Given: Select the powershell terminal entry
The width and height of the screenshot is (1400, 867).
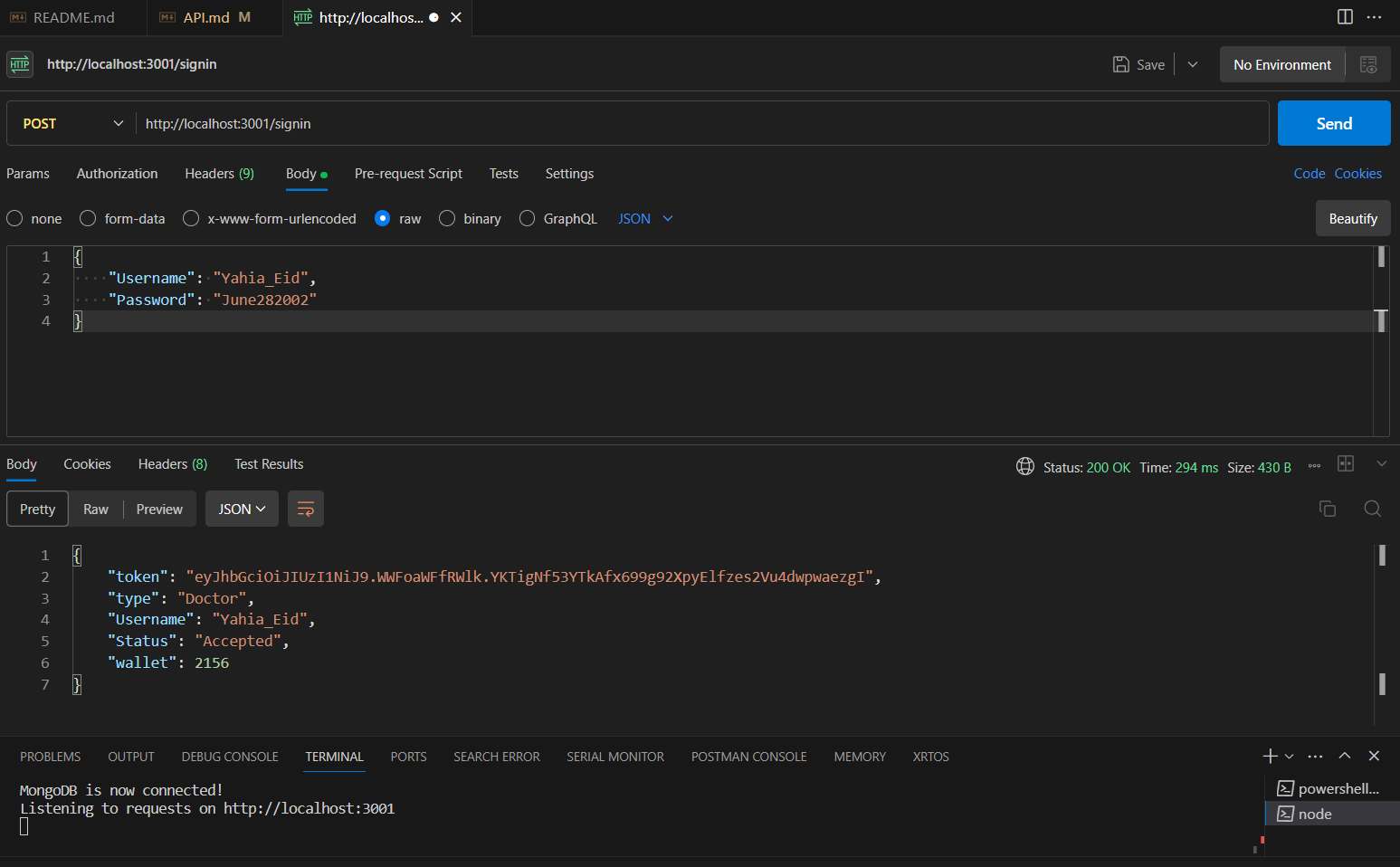Looking at the screenshot, I should (1332, 788).
